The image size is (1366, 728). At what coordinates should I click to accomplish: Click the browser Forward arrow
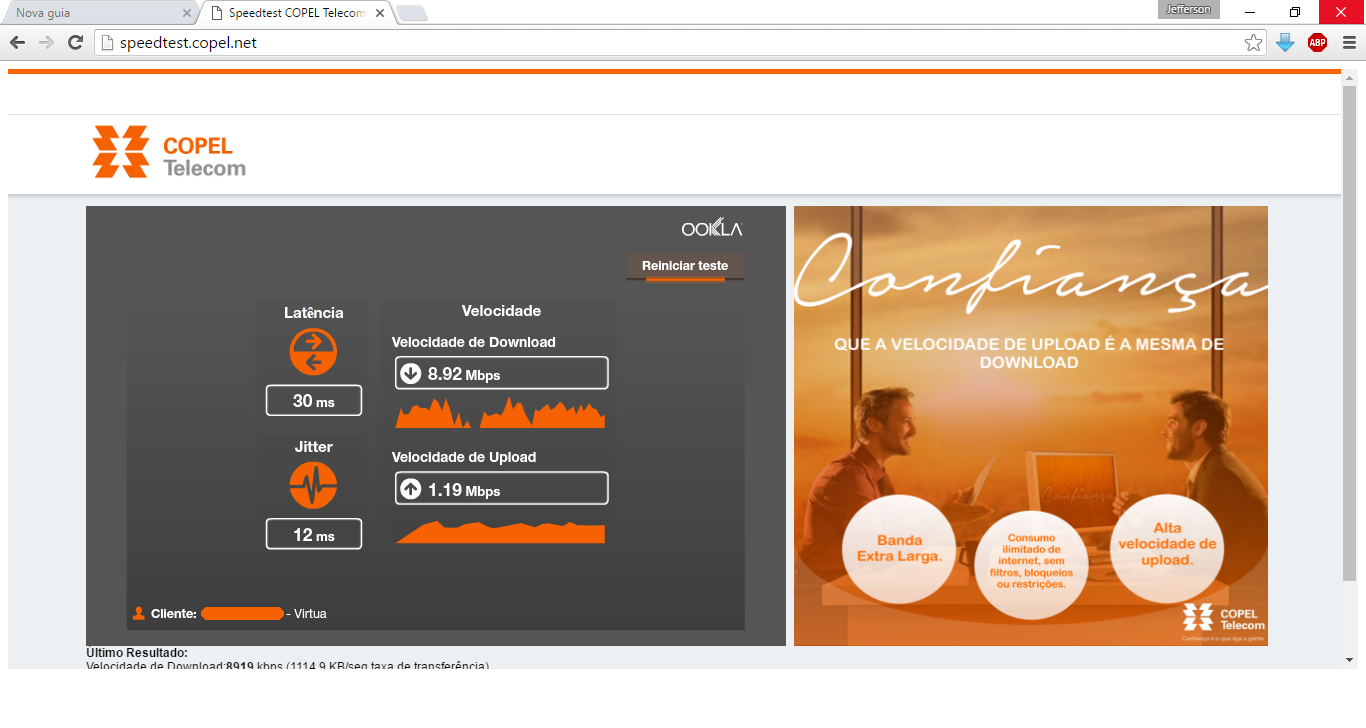[46, 42]
